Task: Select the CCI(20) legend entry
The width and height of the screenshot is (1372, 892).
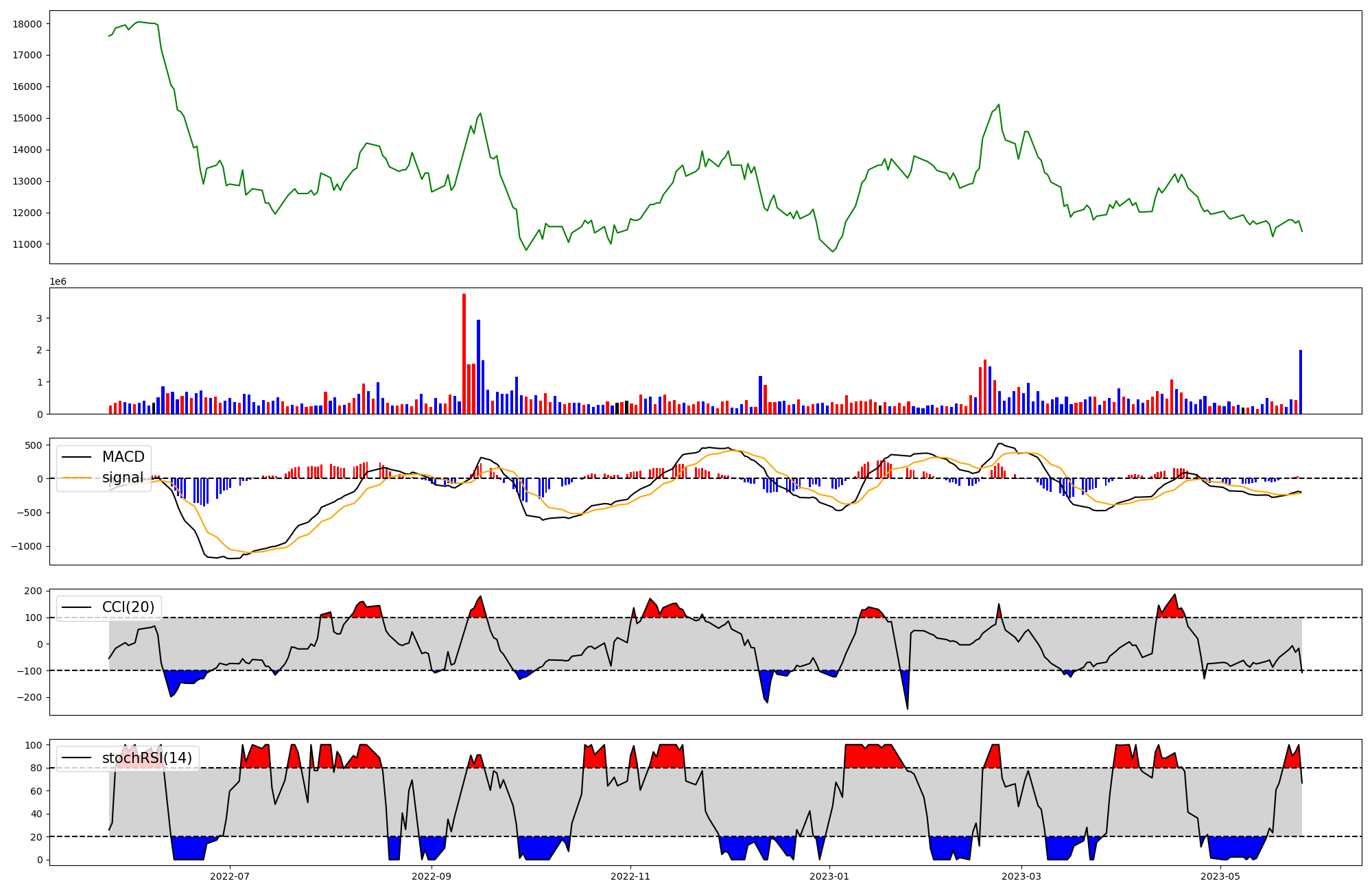Action: [x=129, y=607]
